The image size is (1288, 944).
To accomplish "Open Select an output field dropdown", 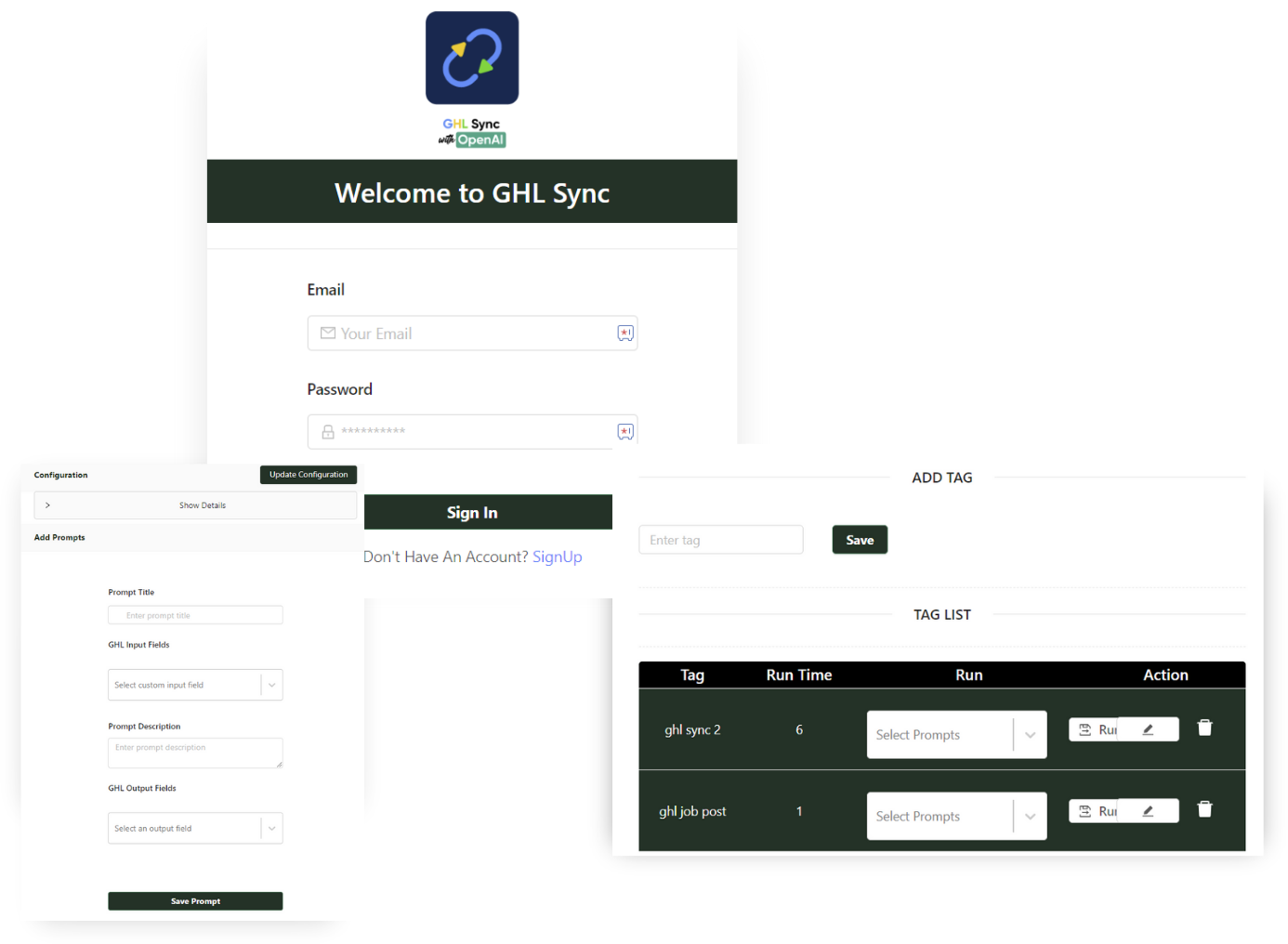I will click(195, 828).
